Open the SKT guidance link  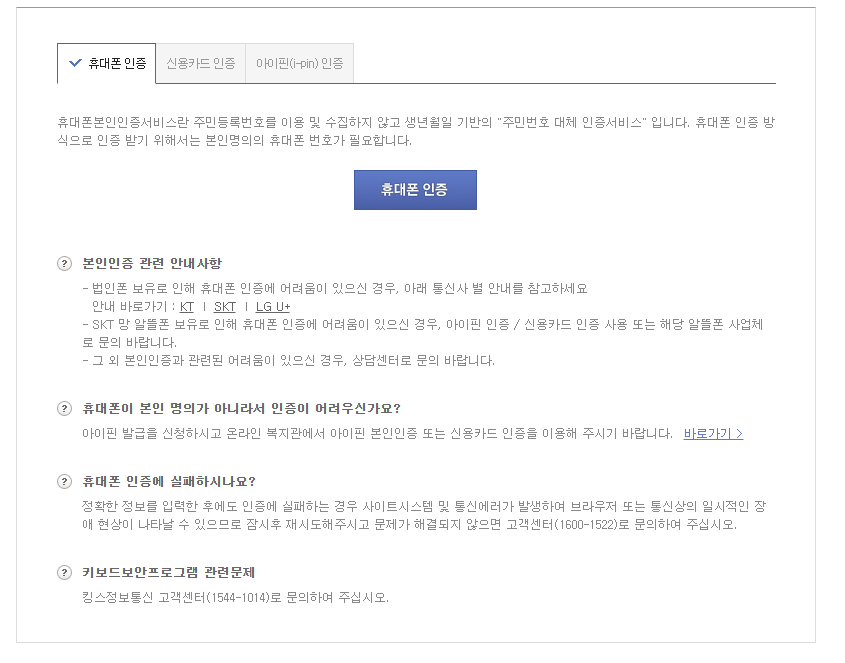225,307
